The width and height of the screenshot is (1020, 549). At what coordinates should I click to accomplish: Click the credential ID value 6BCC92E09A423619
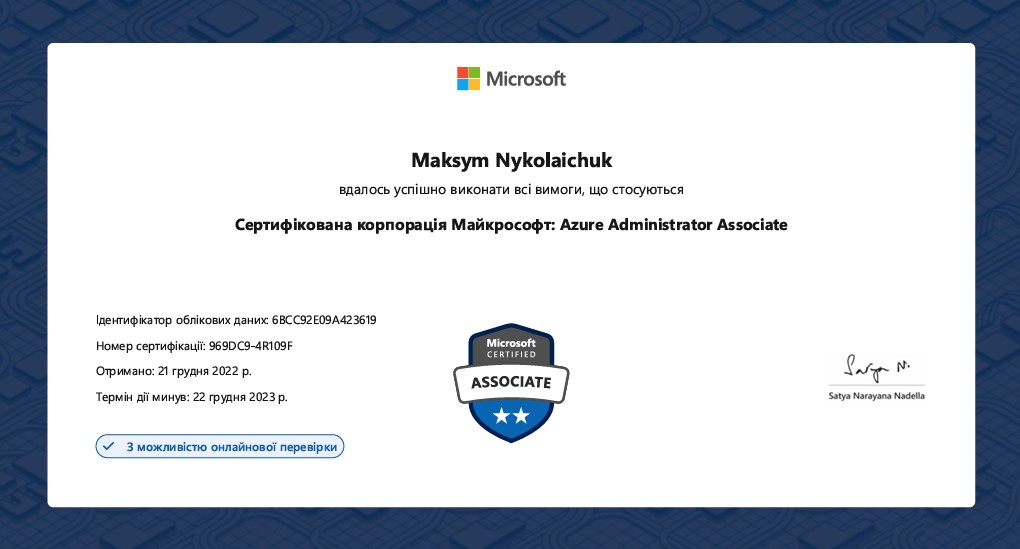[324, 320]
